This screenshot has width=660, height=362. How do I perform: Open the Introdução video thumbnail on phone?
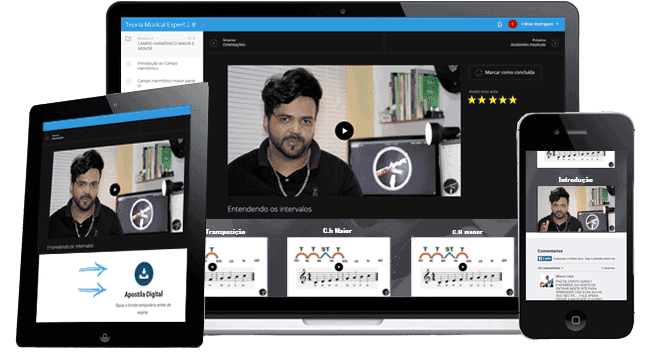point(576,209)
